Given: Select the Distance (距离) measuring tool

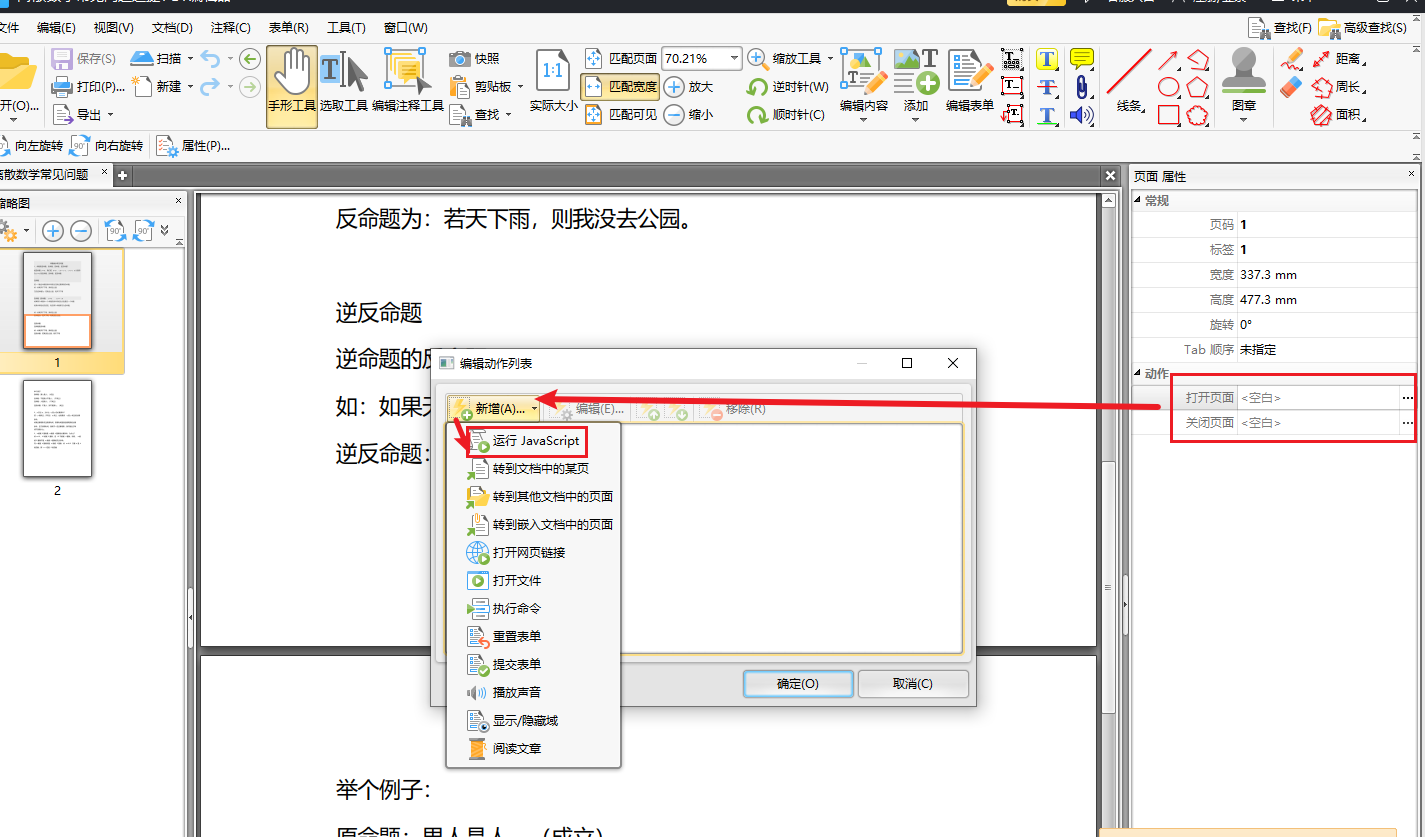Looking at the screenshot, I should pos(1337,59).
